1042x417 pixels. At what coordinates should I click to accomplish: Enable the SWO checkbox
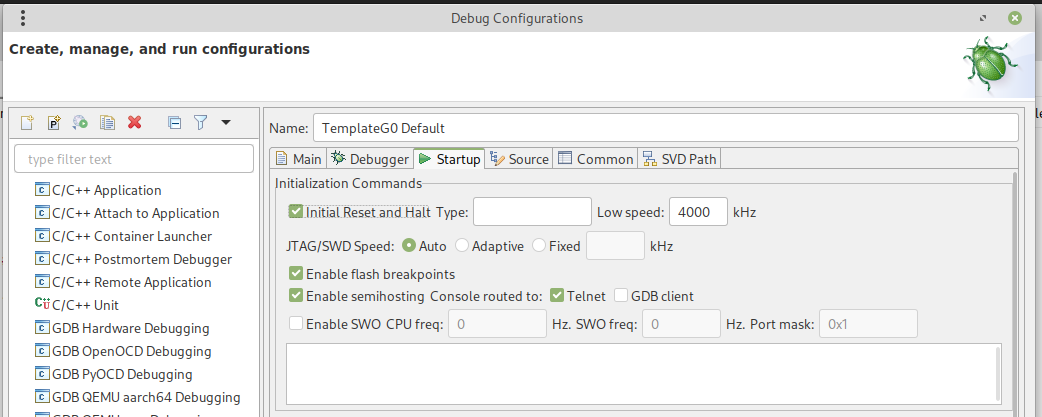[296, 323]
